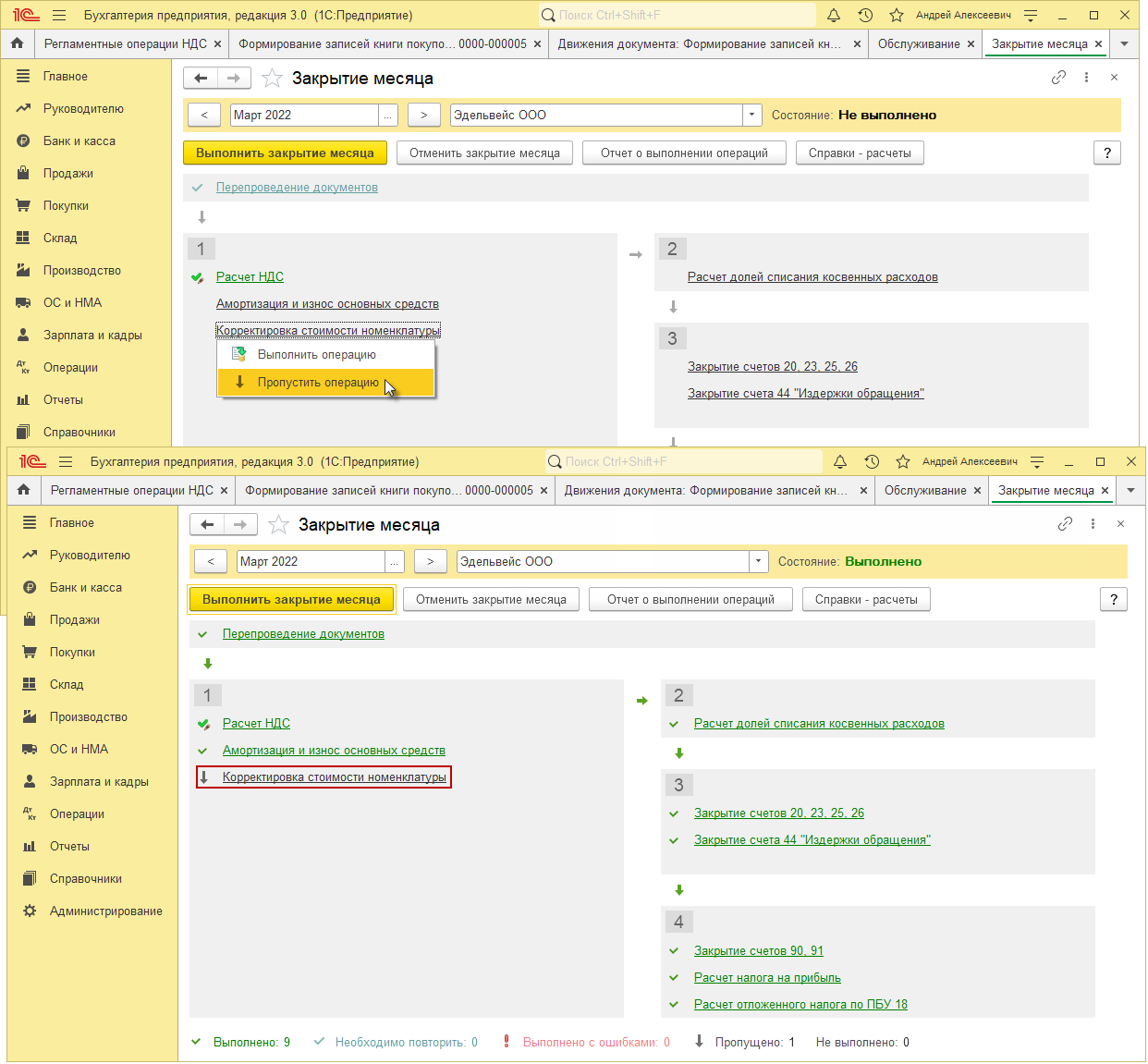Open Расчет налога на прибыль link
Viewport: 1148px width, 1064px height.
point(767,977)
